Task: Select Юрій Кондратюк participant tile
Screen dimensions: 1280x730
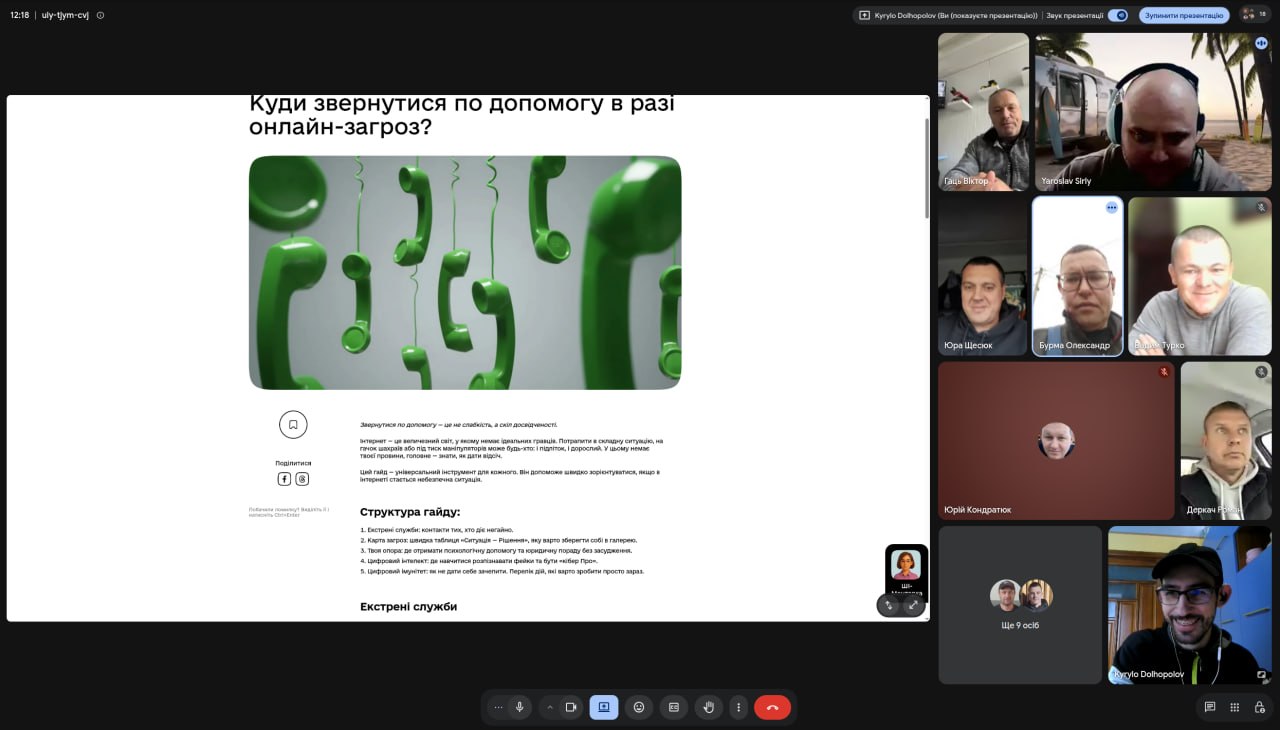Action: click(x=1056, y=441)
